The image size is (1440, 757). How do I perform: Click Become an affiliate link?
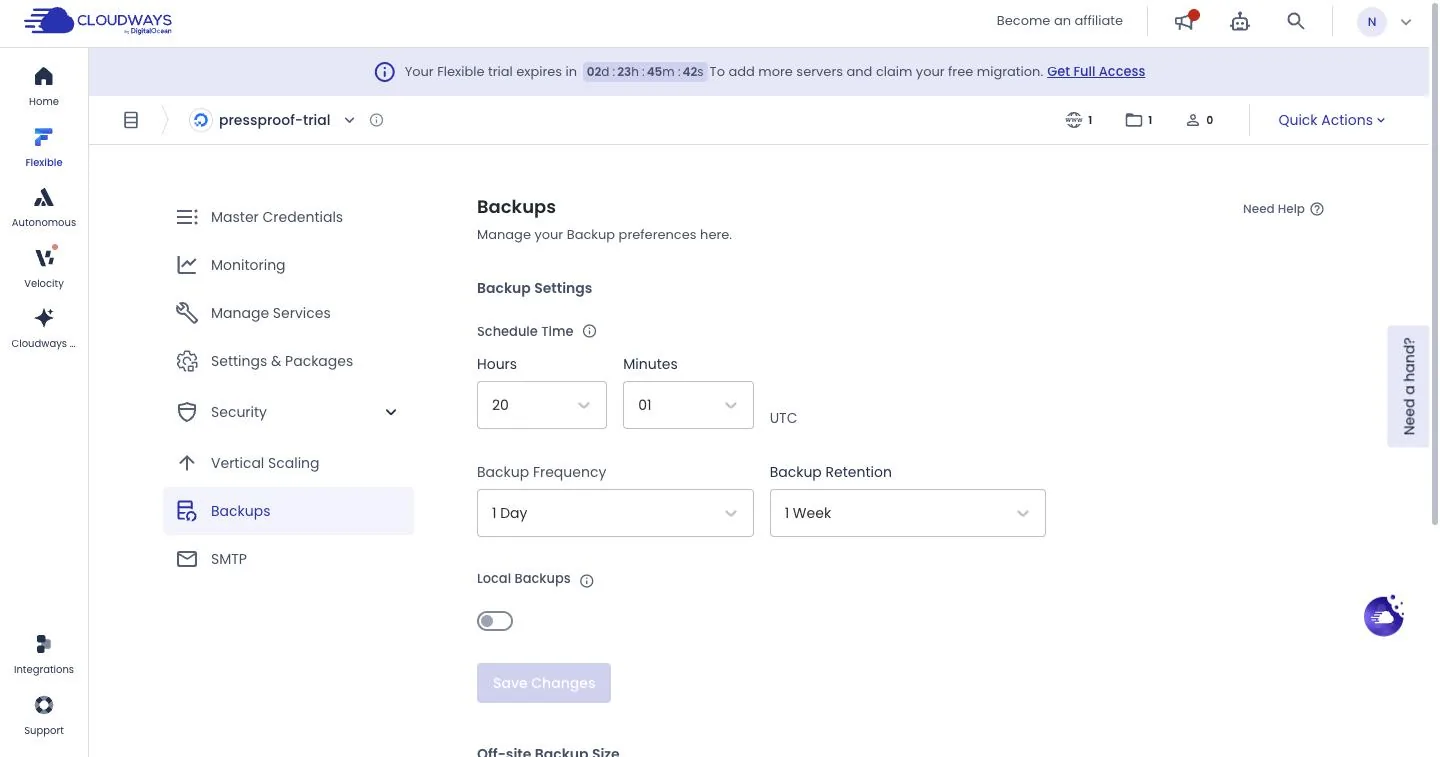(1060, 21)
